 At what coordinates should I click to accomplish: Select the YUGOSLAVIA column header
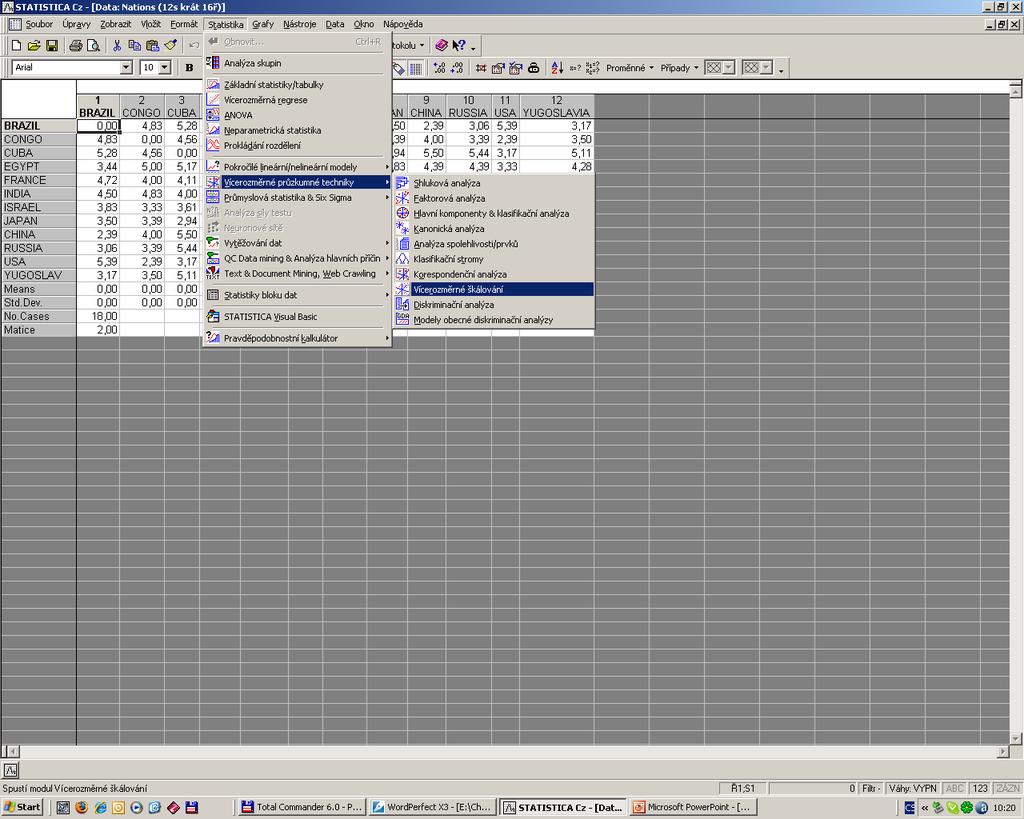coord(556,106)
